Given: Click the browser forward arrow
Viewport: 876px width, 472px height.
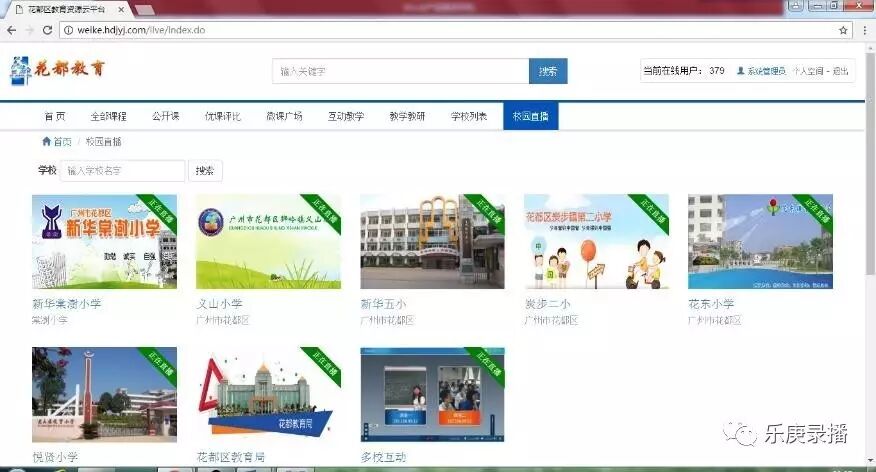Looking at the screenshot, I should 30,31.
